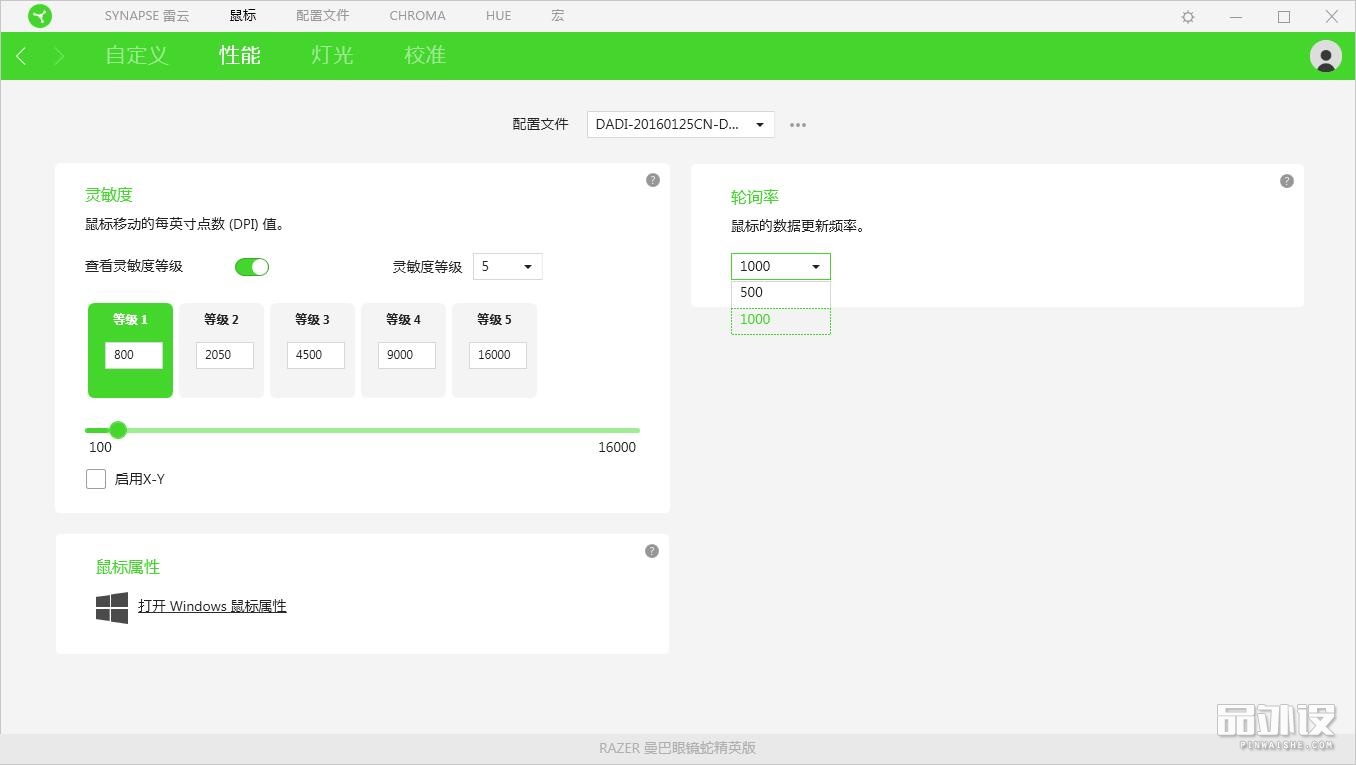
Task: Toggle 查看灵敏度等级 switch off
Action: click(251, 266)
